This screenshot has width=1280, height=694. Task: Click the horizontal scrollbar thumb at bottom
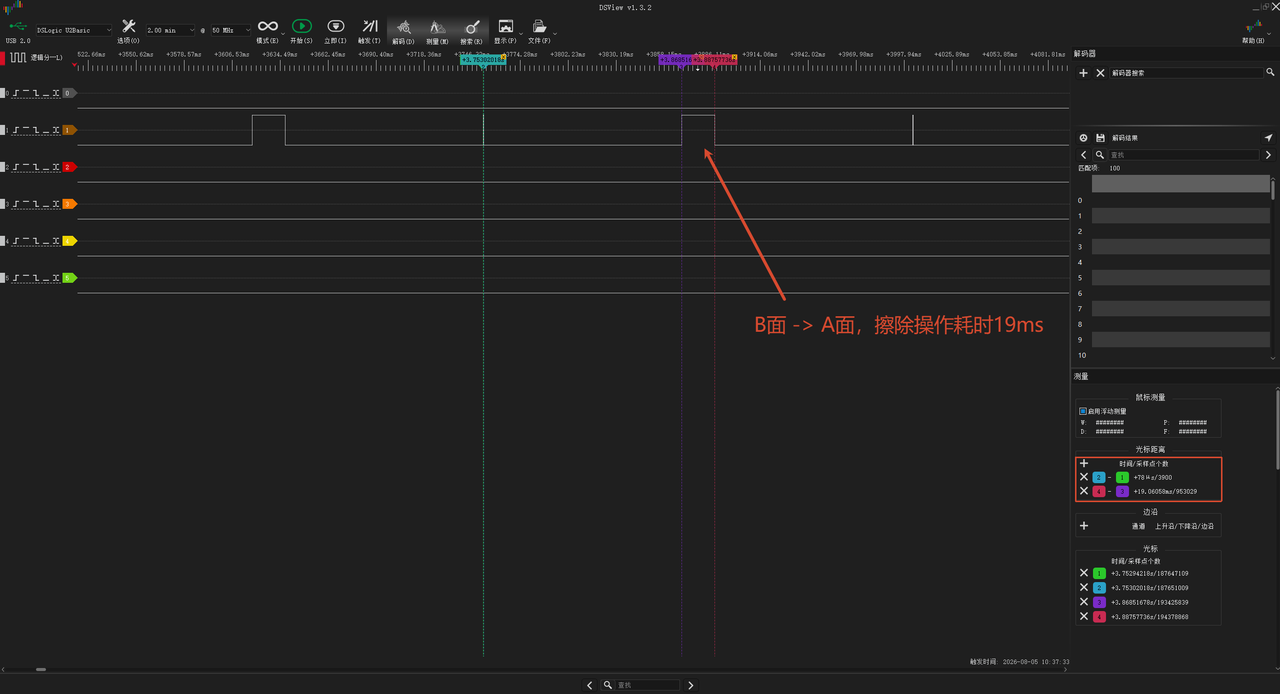pyautogui.click(x=40, y=669)
